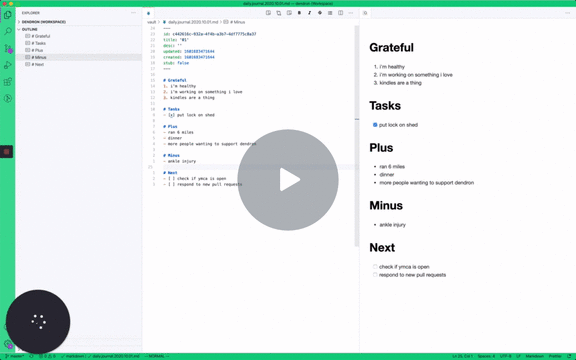Open the Search view in activity bar

(8, 31)
